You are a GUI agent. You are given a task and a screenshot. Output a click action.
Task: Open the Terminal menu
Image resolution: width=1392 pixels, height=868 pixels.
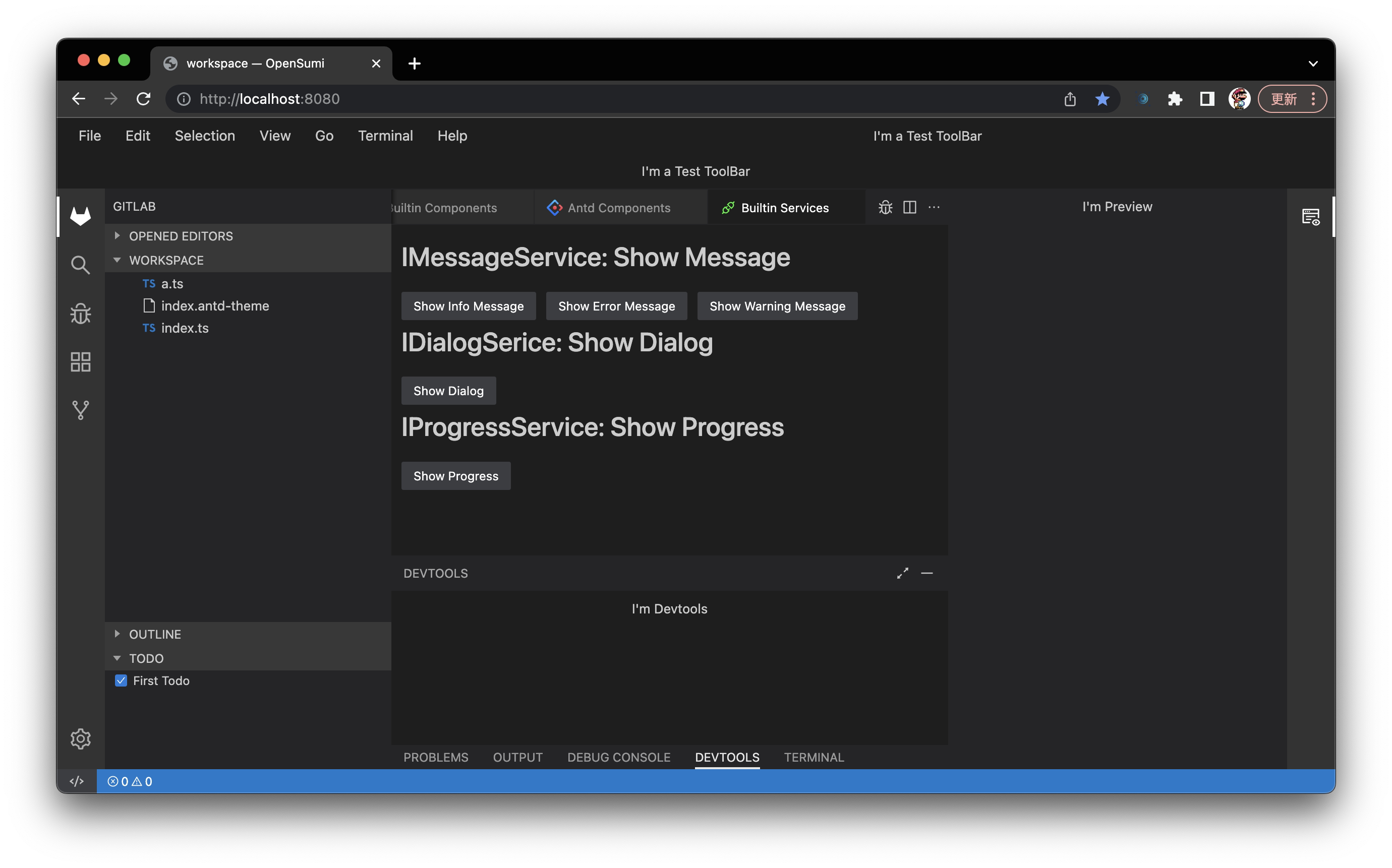[385, 136]
